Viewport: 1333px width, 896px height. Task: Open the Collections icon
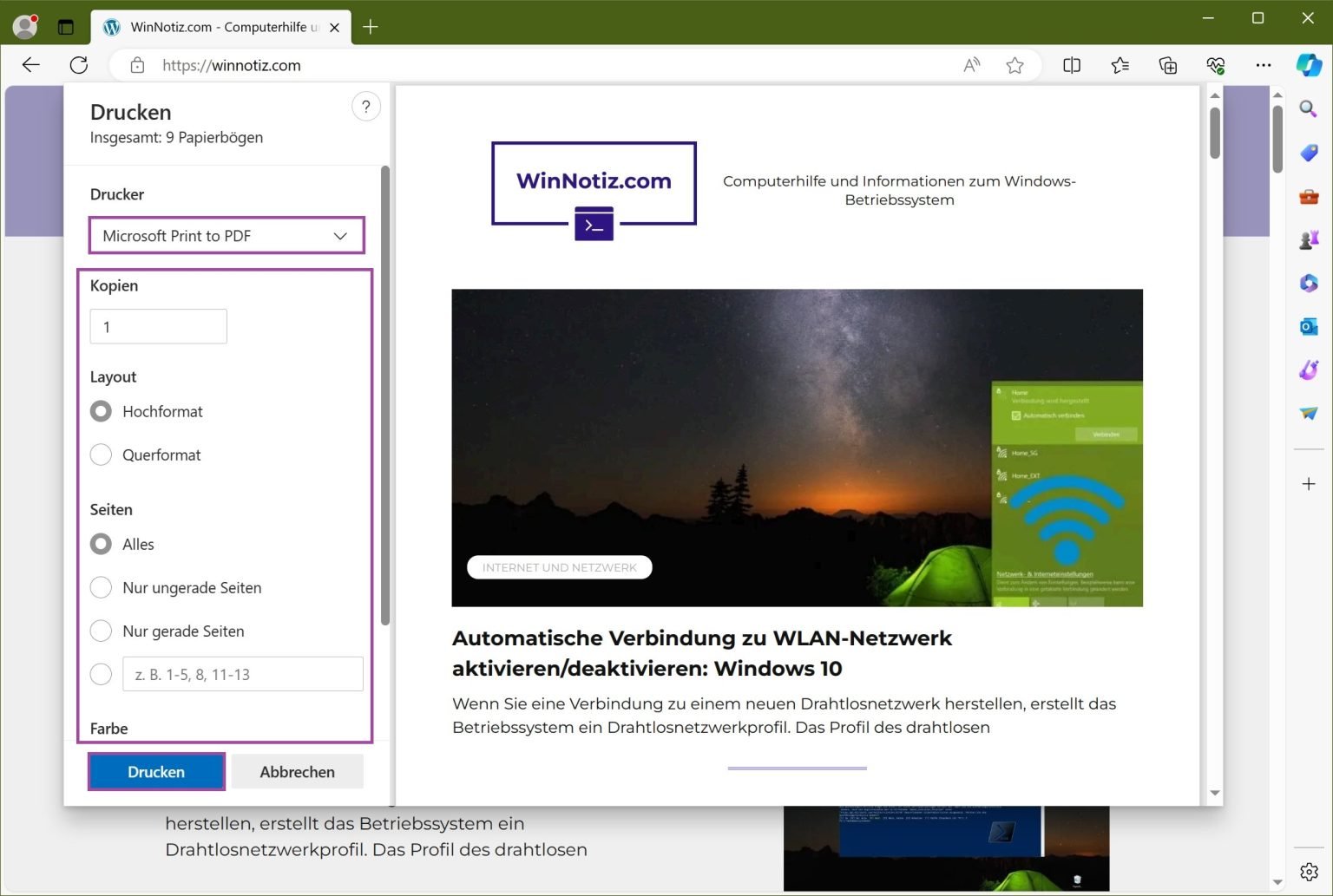1168,65
